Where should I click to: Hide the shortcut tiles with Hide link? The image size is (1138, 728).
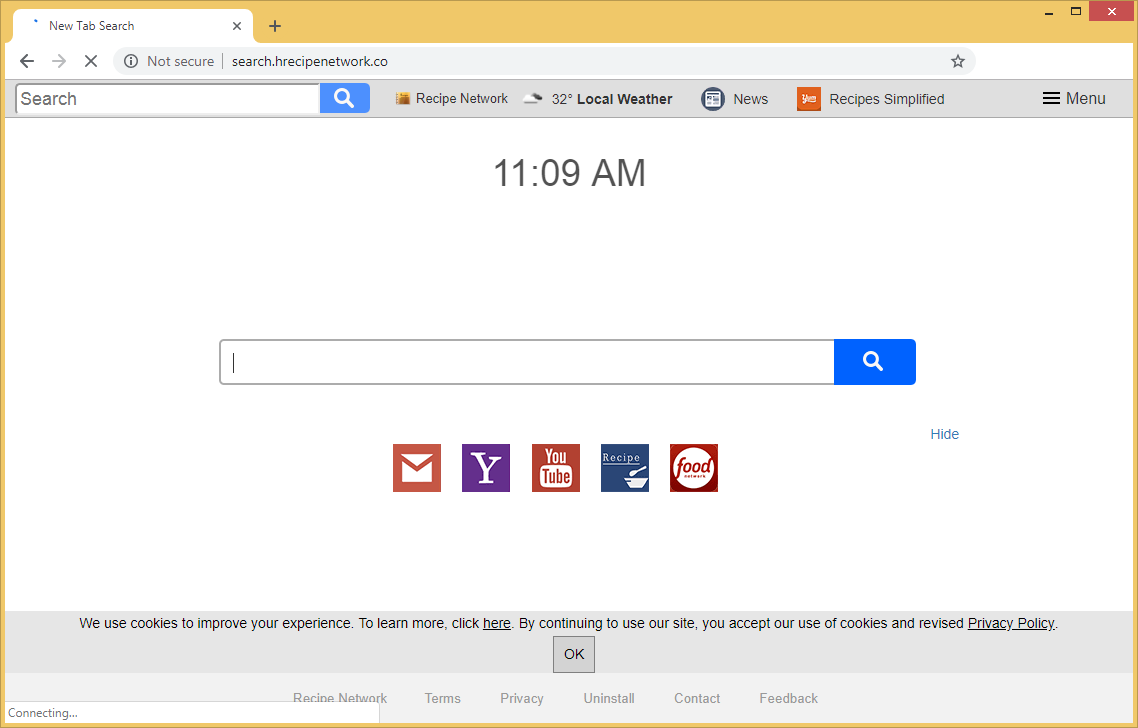coord(944,434)
